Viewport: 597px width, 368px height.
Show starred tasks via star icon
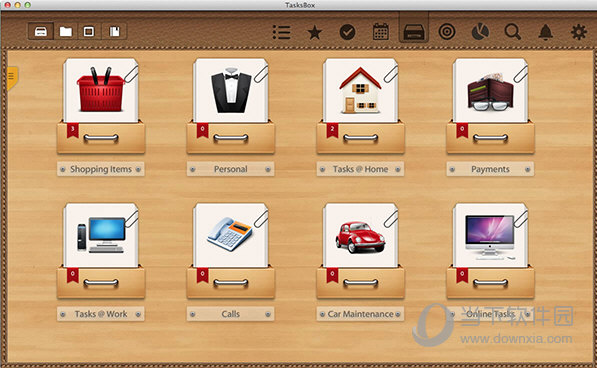(314, 32)
